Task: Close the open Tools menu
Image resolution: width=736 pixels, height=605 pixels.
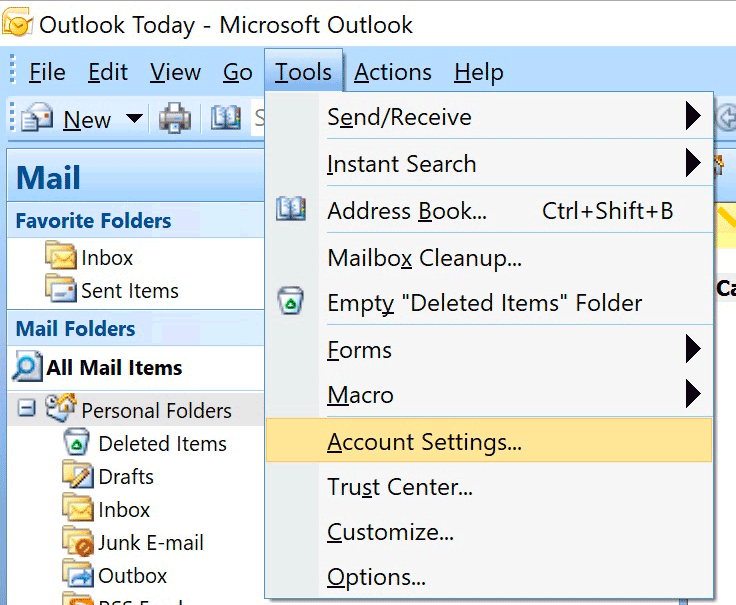Action: click(303, 71)
